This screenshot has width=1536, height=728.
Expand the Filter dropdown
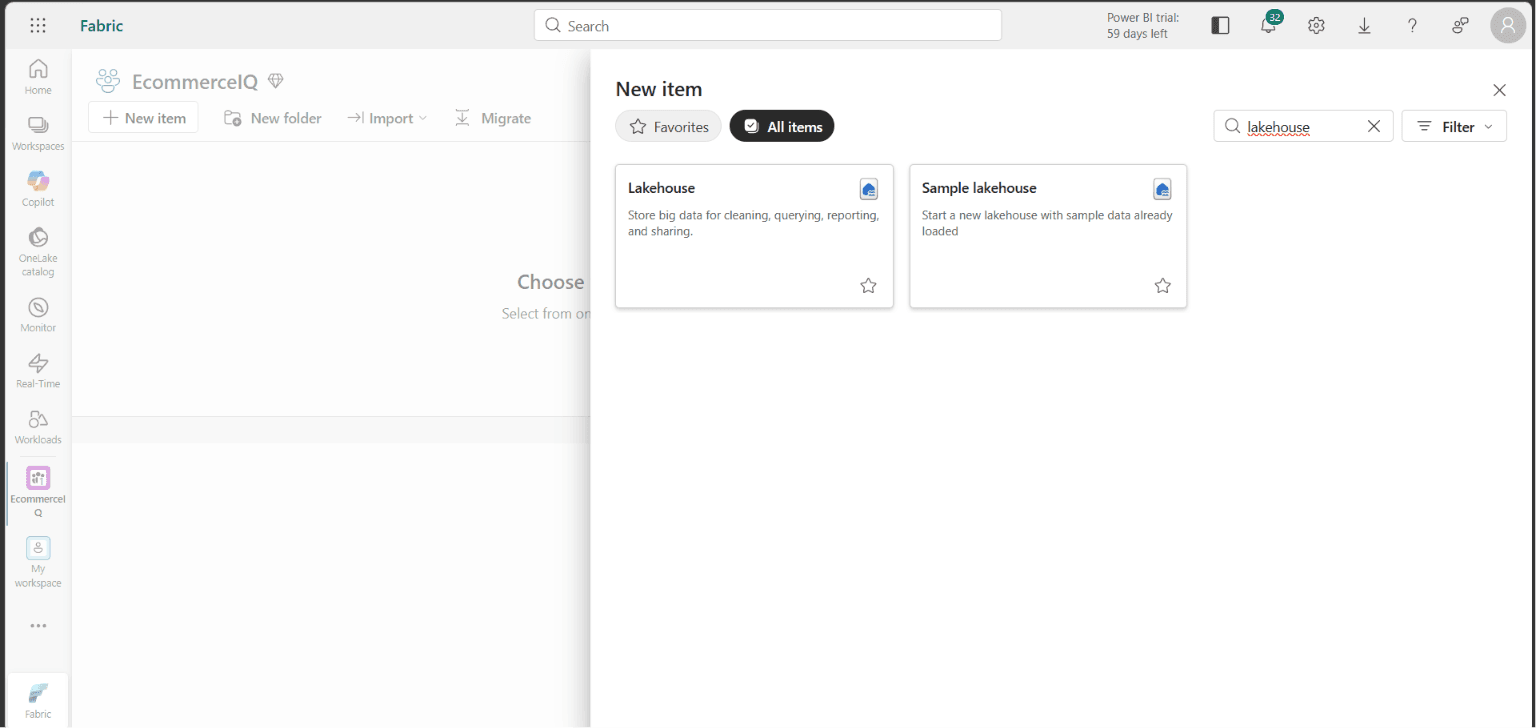pyautogui.click(x=1454, y=126)
